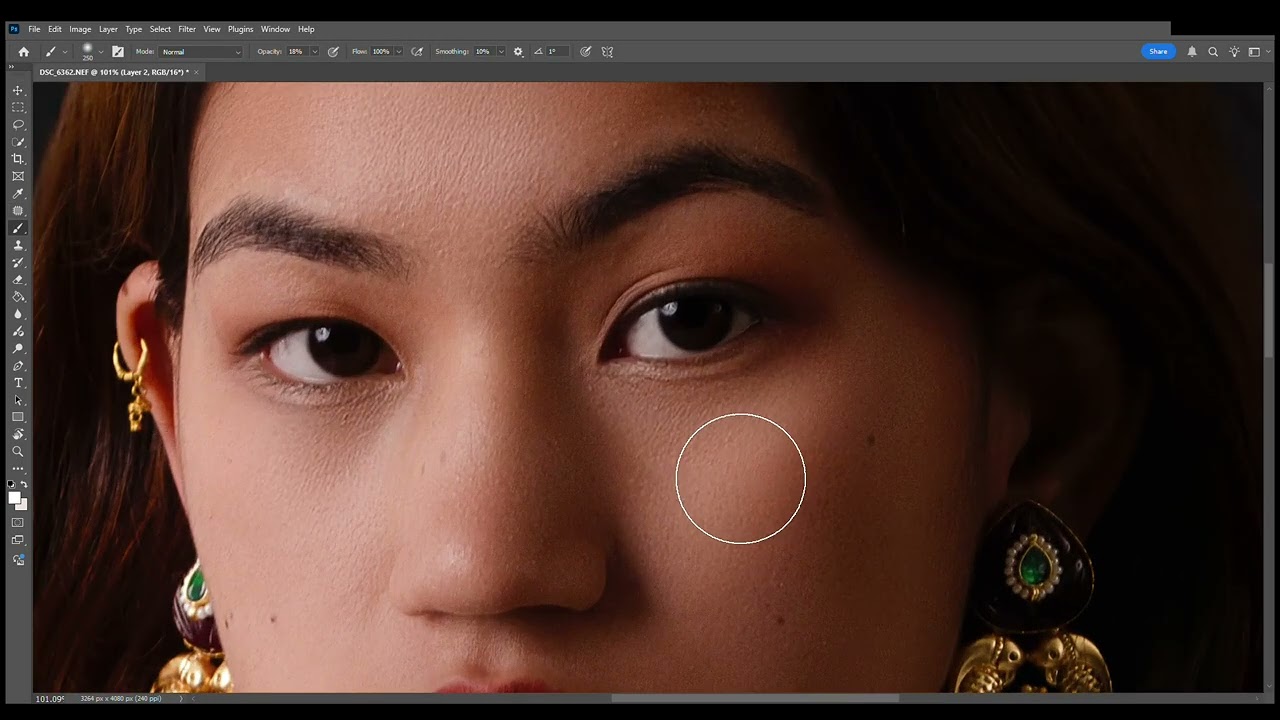
Task: Select the Zoom tool
Action: click(18, 451)
